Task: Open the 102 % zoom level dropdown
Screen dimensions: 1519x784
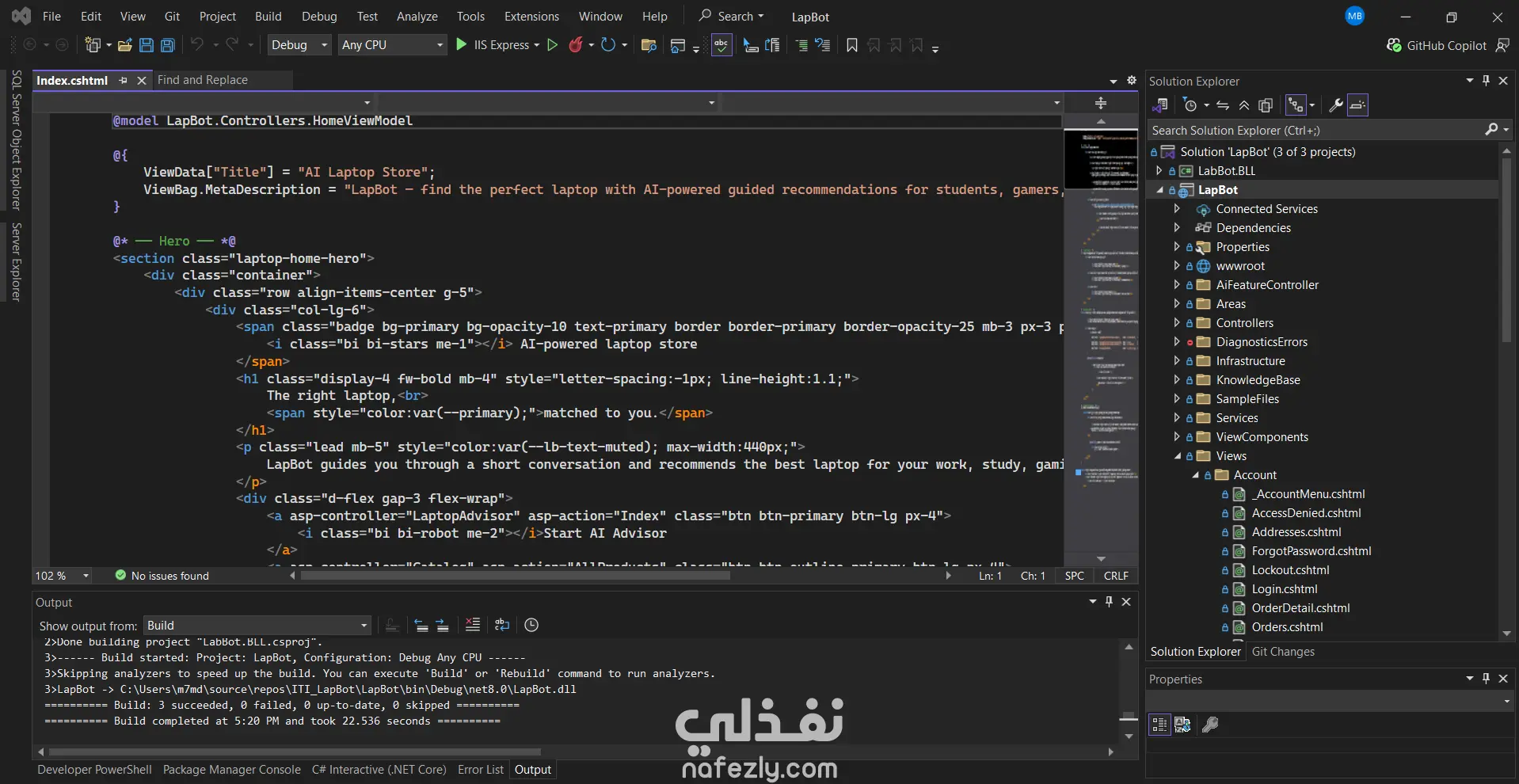Action: pos(62,576)
